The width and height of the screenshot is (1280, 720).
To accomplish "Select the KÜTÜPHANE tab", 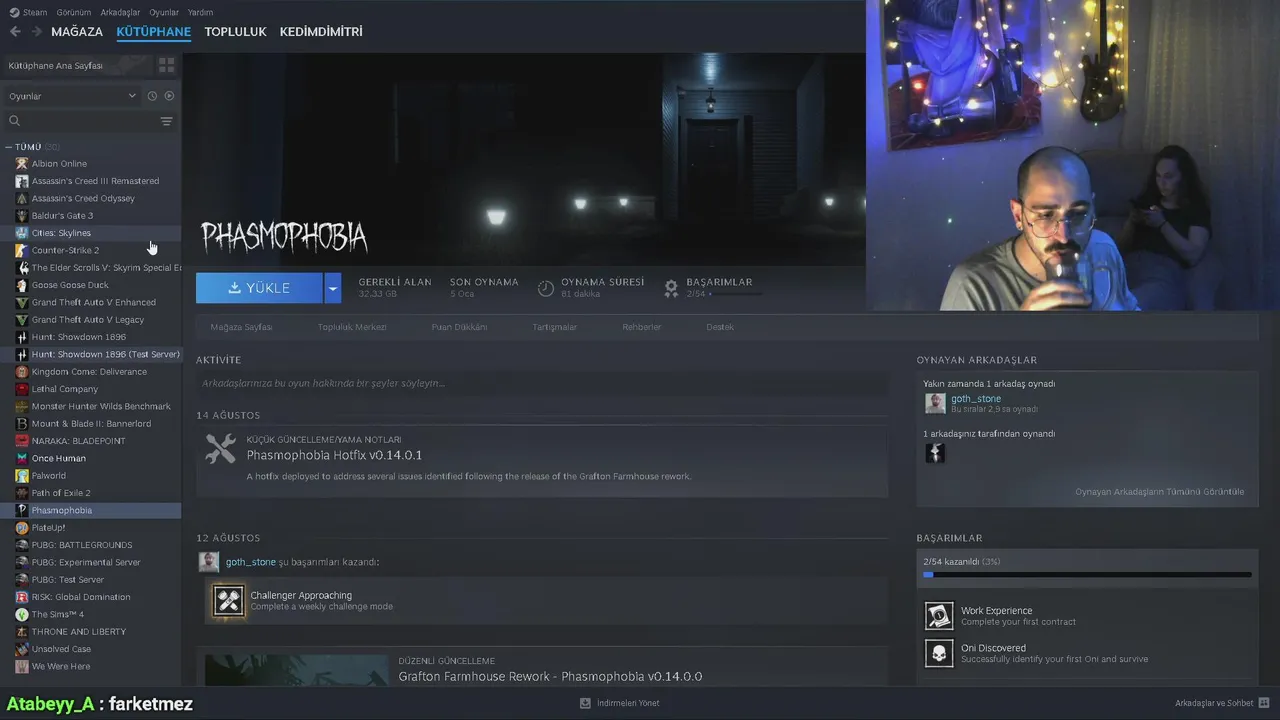I will click(153, 32).
